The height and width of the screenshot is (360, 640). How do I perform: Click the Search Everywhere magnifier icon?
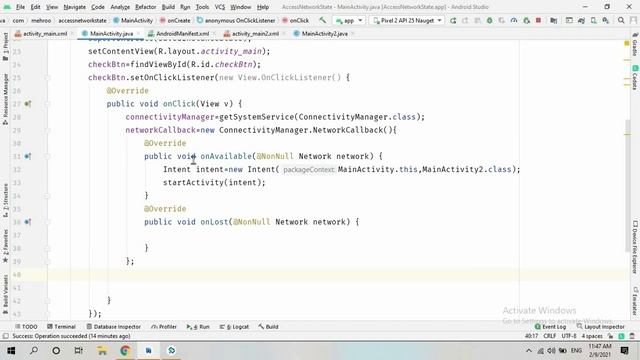[x=621, y=20]
